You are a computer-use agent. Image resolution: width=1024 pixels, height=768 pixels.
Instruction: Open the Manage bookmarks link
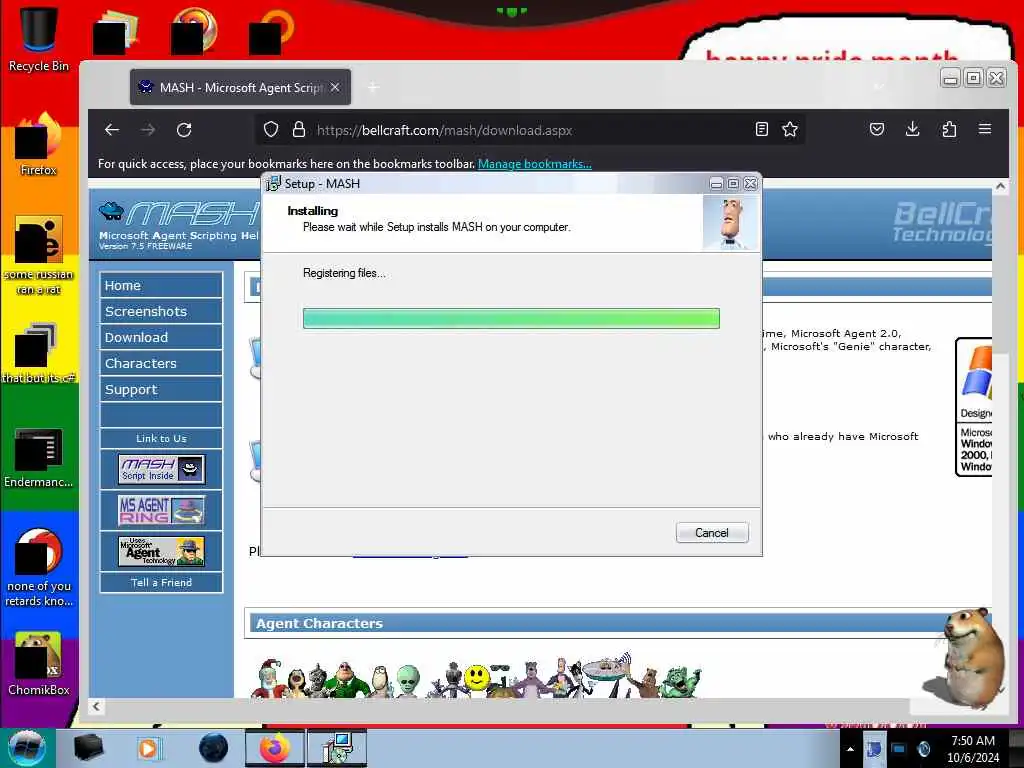tap(534, 164)
